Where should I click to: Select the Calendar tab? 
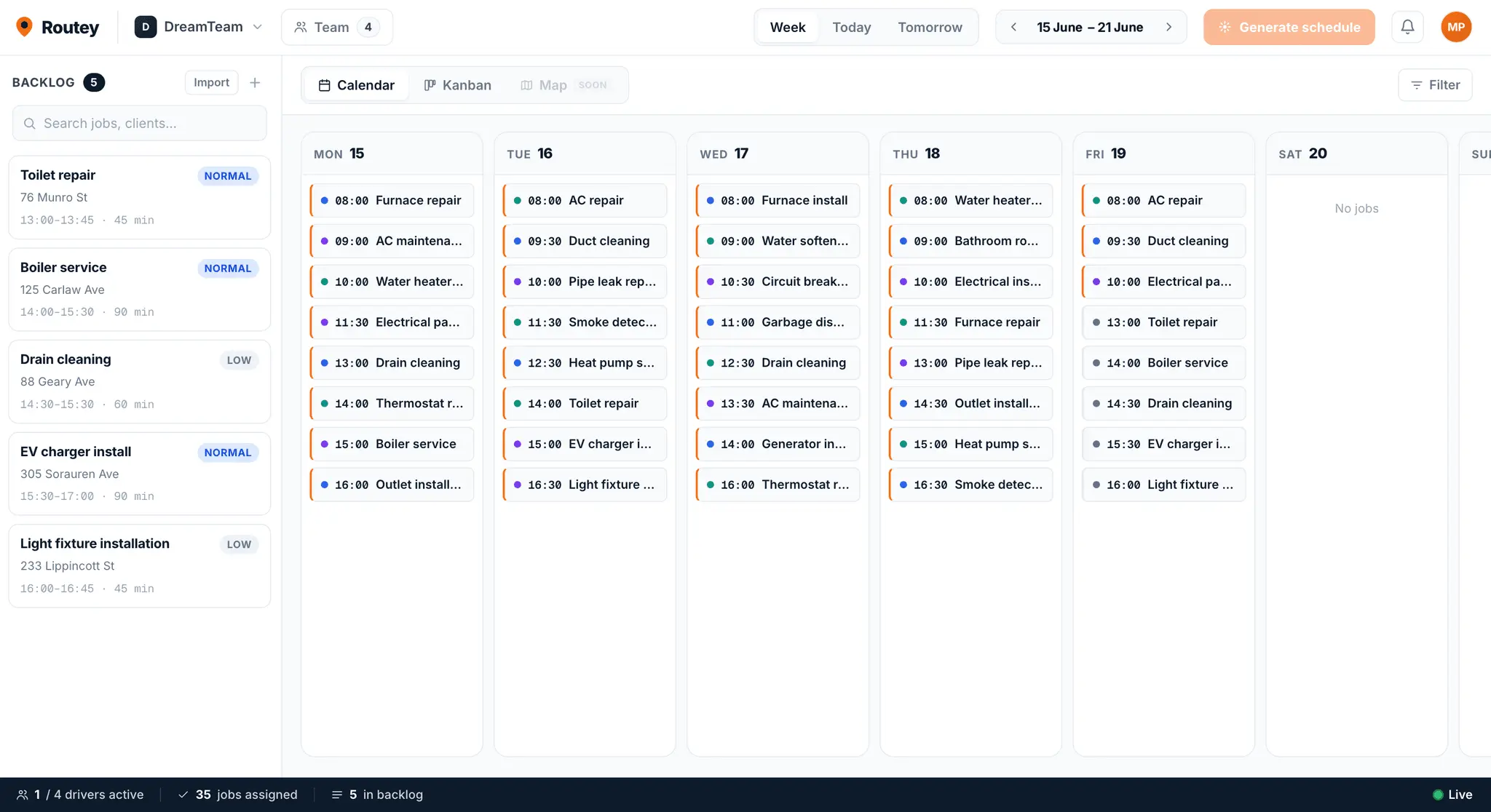click(x=357, y=85)
